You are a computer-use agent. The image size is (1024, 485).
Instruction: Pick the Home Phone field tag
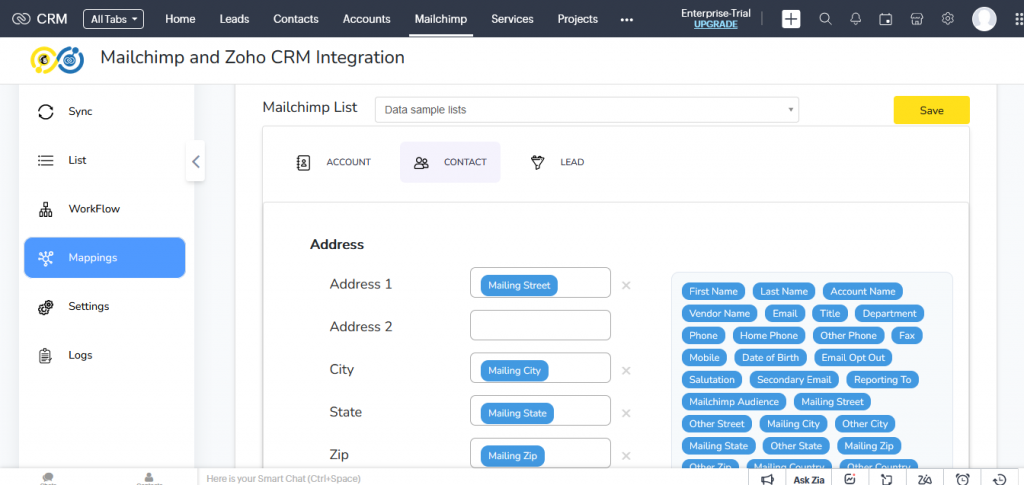pyautogui.click(x=769, y=336)
